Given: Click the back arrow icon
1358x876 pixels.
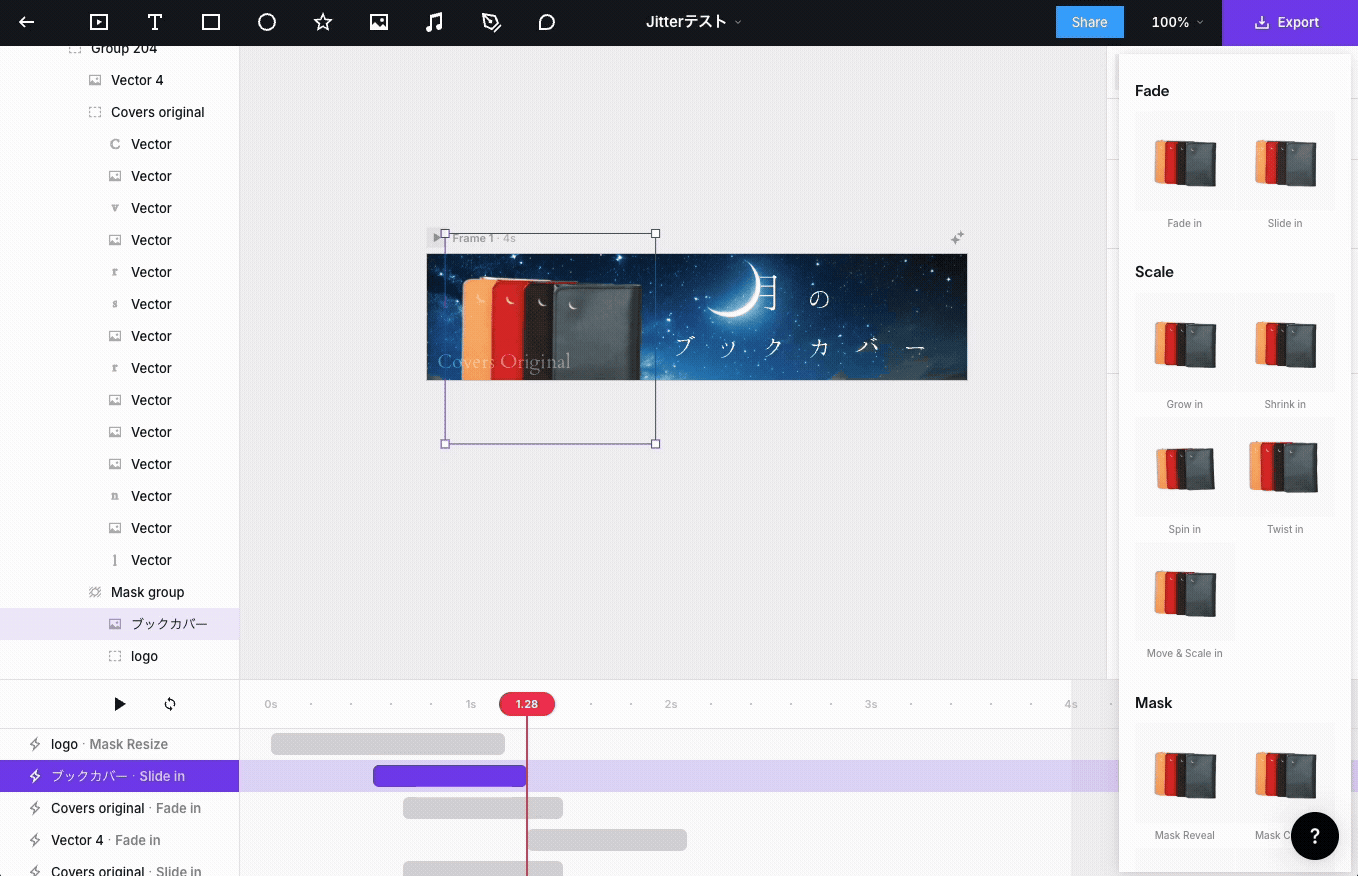Looking at the screenshot, I should click(x=27, y=22).
